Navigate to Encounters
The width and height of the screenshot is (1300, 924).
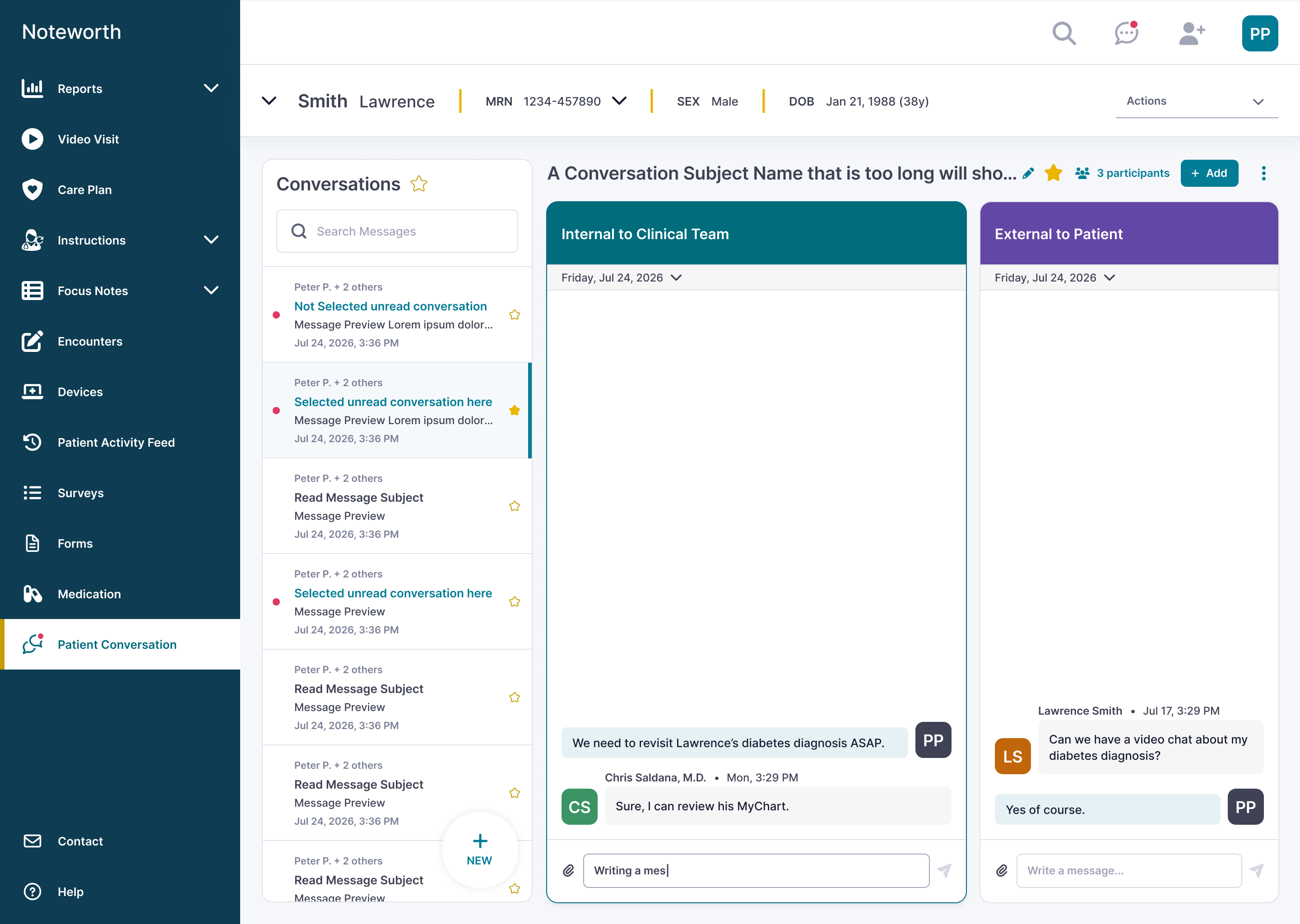click(120, 341)
